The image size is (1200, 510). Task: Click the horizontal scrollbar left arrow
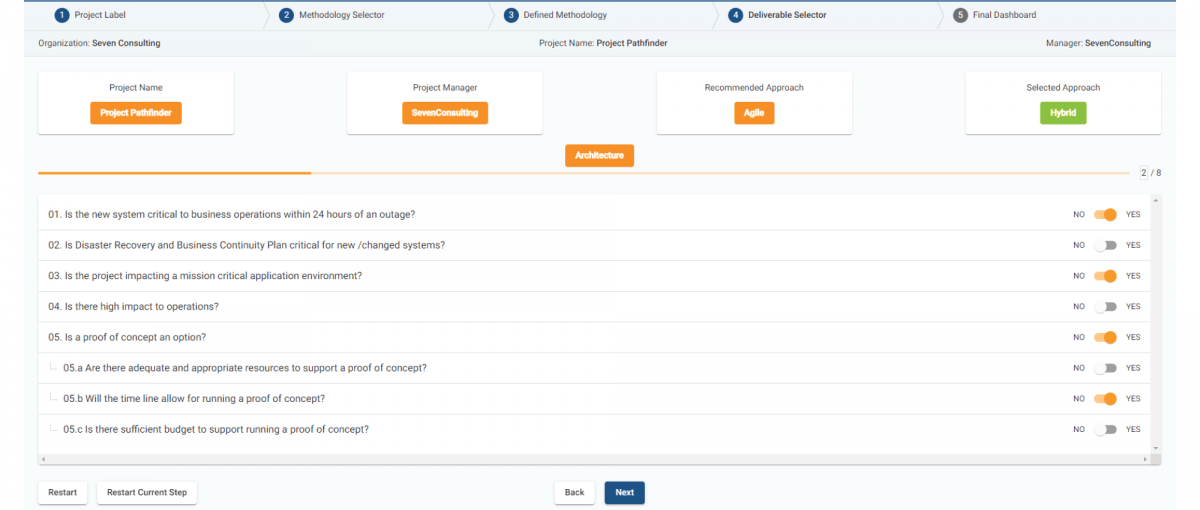click(x=43, y=459)
